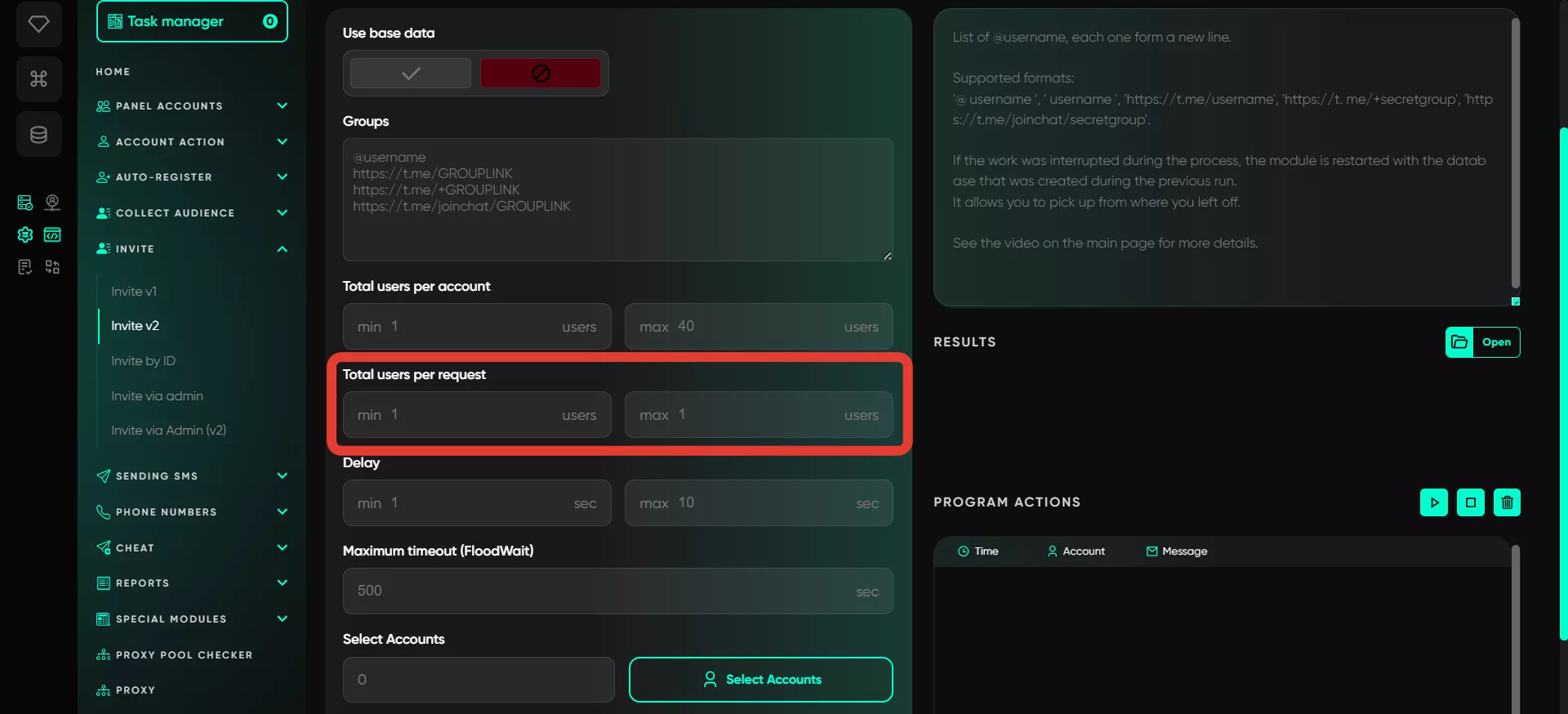This screenshot has width=1568, height=714.
Task: Click the trash icon in Program Actions
Action: click(1507, 502)
